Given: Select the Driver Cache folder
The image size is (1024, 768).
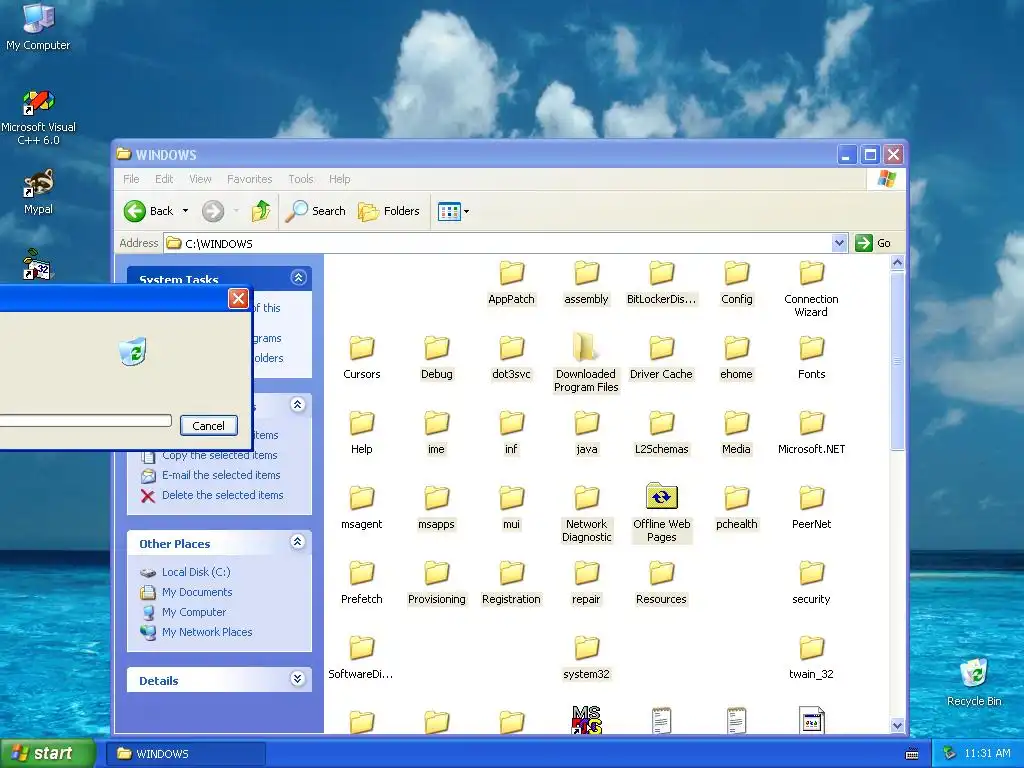Looking at the screenshot, I should [x=661, y=358].
